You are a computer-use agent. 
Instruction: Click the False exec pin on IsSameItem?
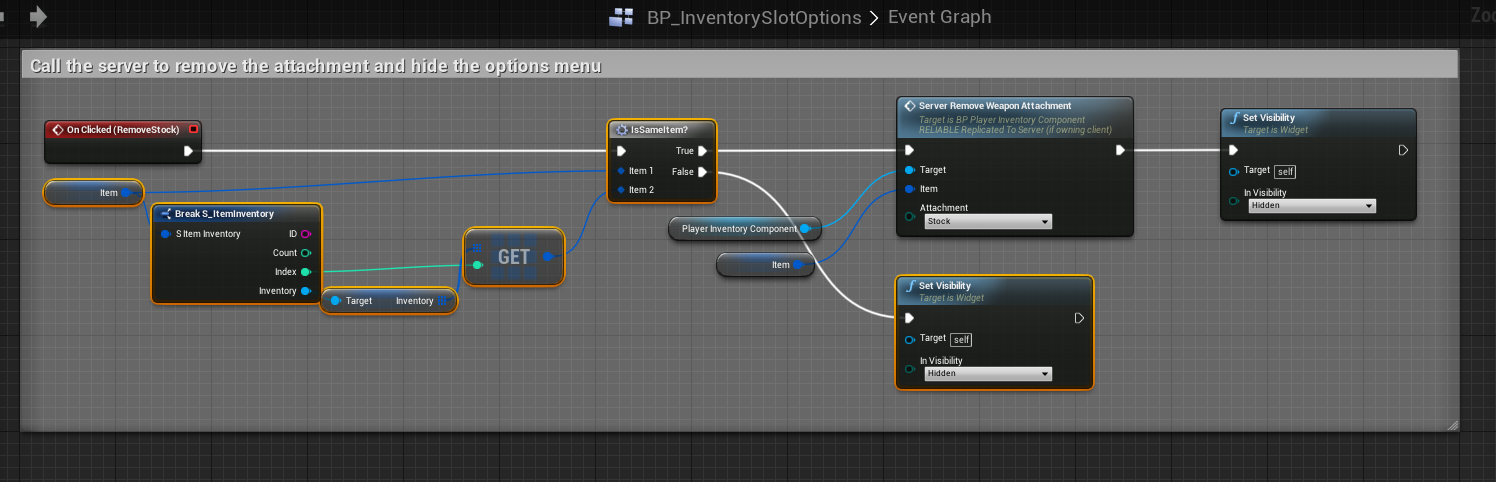coord(702,172)
